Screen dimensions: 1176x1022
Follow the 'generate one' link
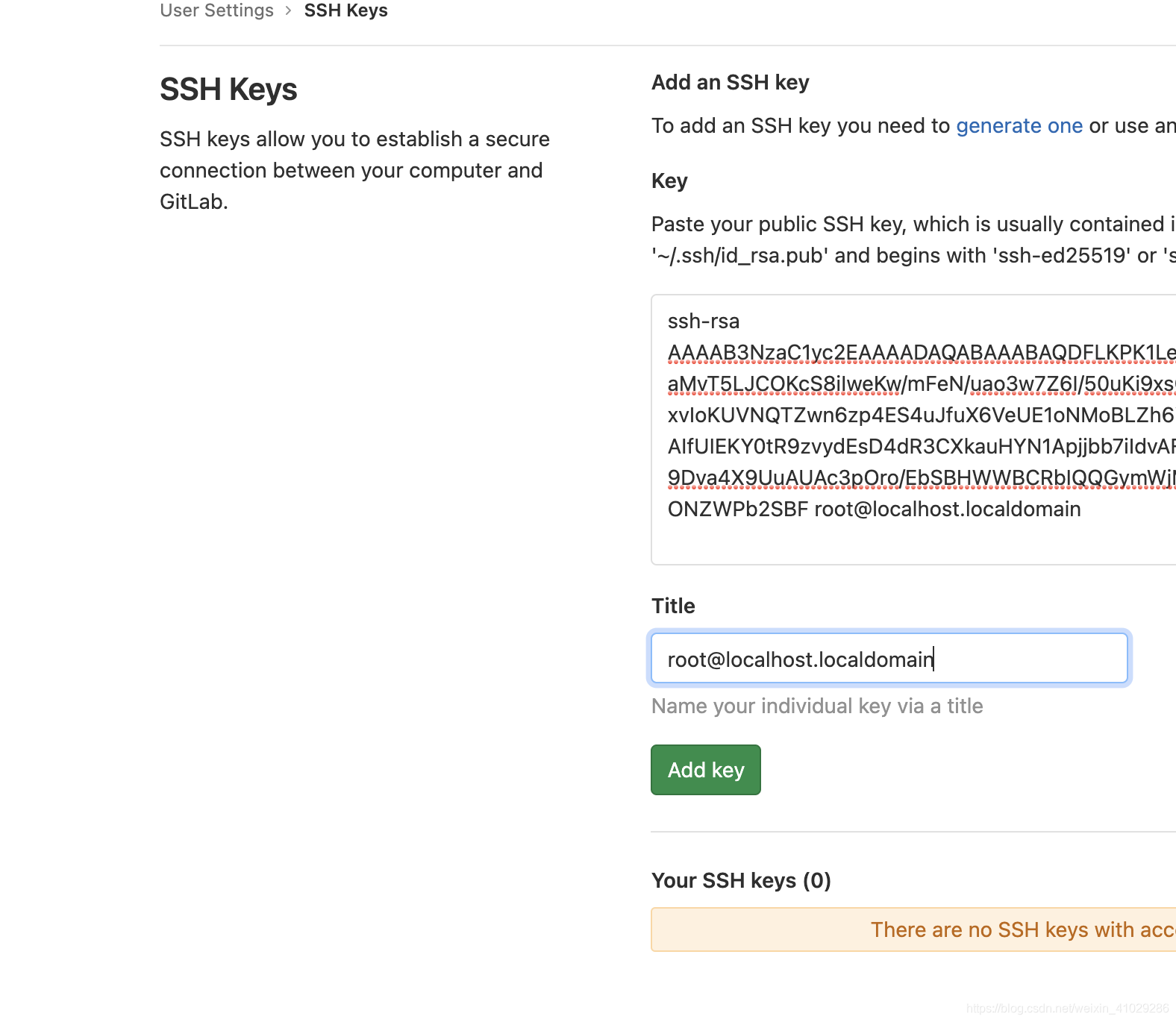tap(1019, 125)
